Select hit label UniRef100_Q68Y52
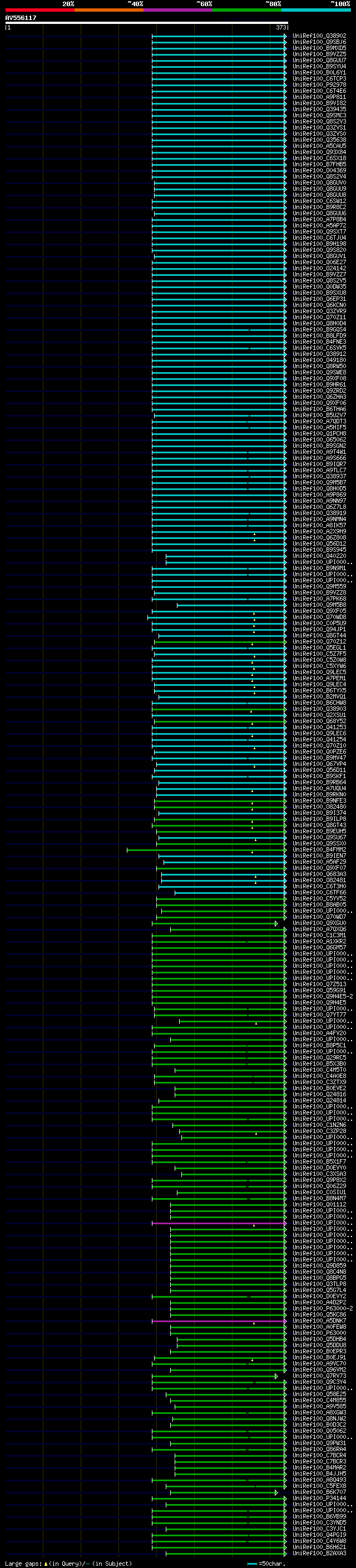Screen dimensions: 356x1568 coord(319,721)
